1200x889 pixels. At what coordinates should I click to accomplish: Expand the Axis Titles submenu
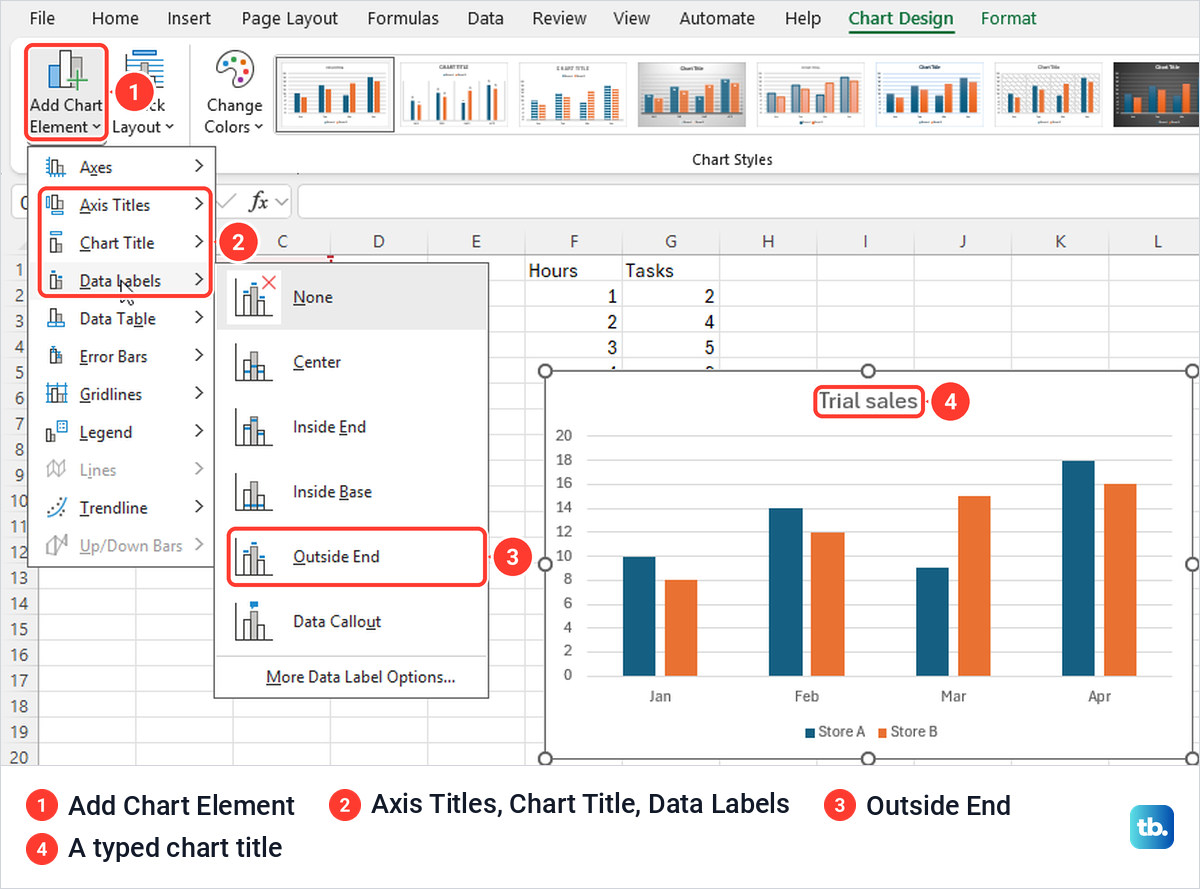point(121,205)
